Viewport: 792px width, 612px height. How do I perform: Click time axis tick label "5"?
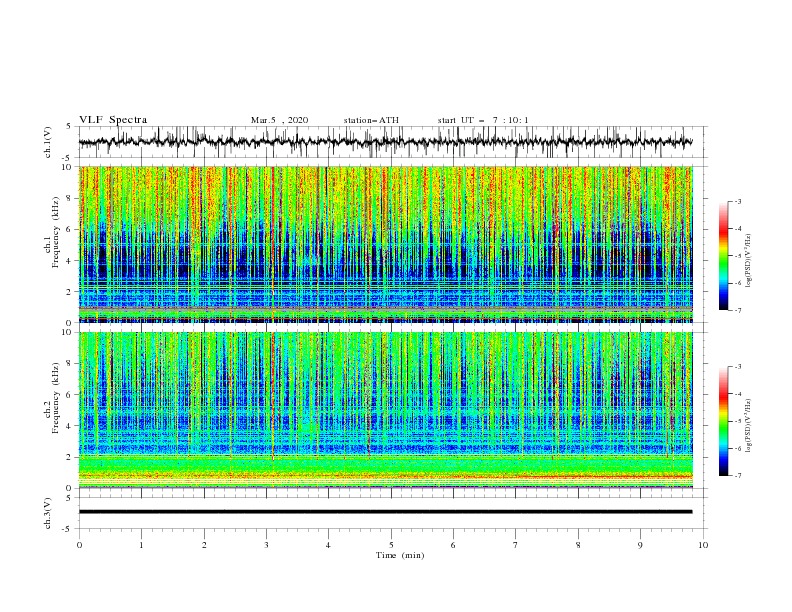coord(391,545)
